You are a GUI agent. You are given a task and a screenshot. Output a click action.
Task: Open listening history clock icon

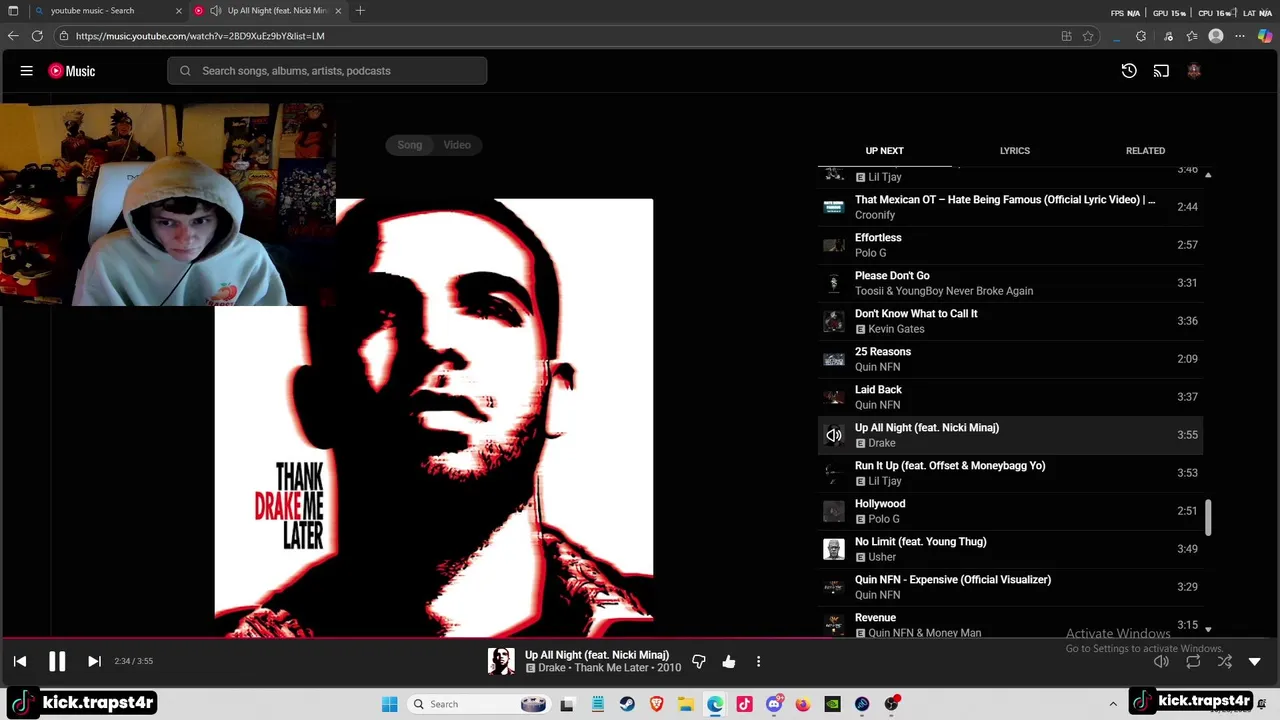[1129, 71]
